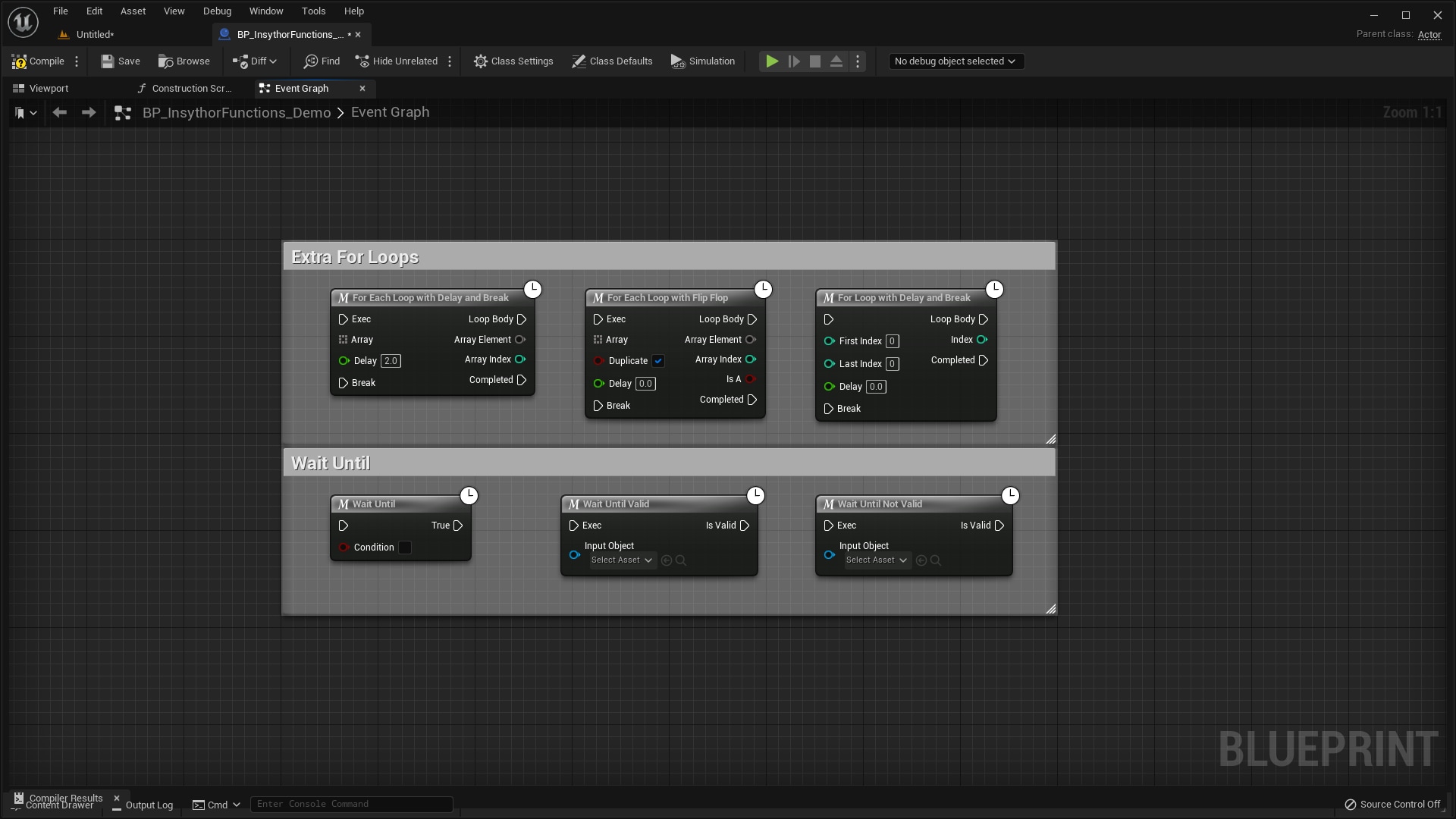Toggle the Condition checkbox on Wait Until node

click(x=405, y=548)
